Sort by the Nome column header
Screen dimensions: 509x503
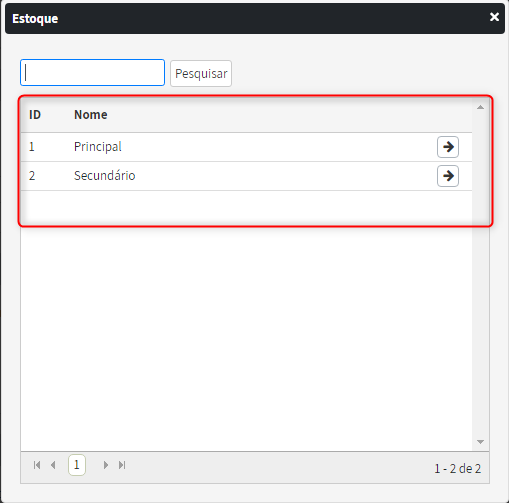tap(91, 115)
